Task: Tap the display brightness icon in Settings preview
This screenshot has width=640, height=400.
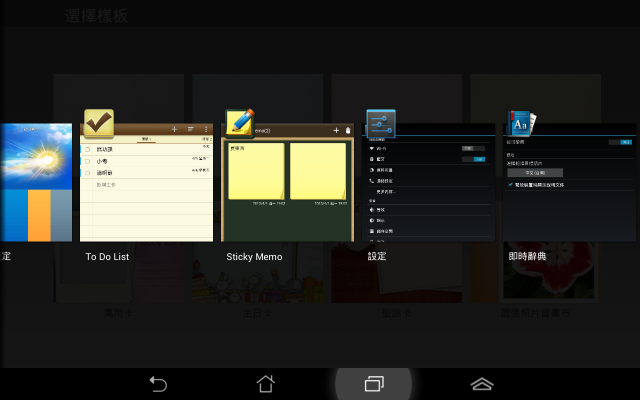Action: click(371, 220)
